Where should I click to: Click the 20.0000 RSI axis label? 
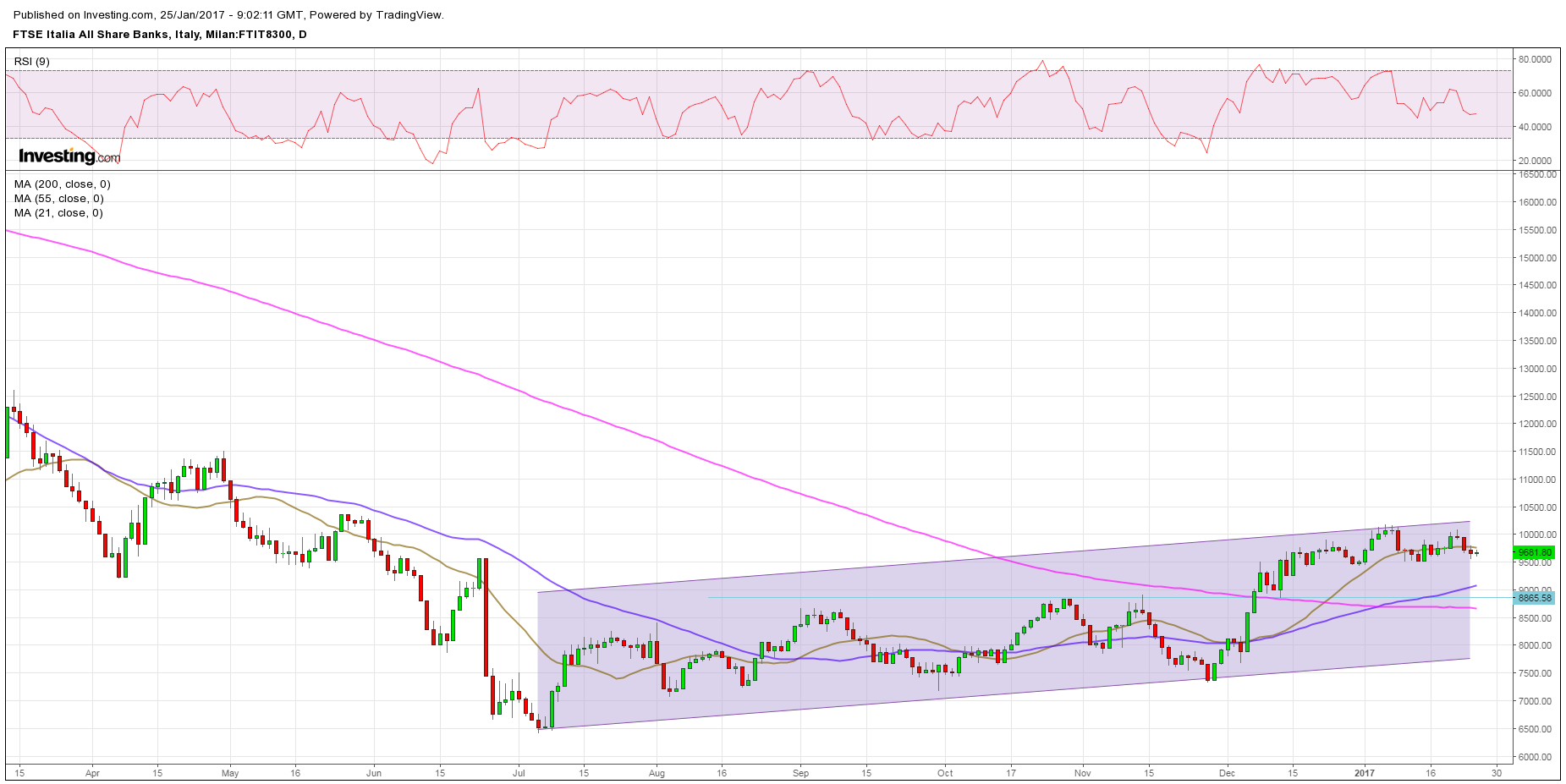pyautogui.click(x=1535, y=161)
